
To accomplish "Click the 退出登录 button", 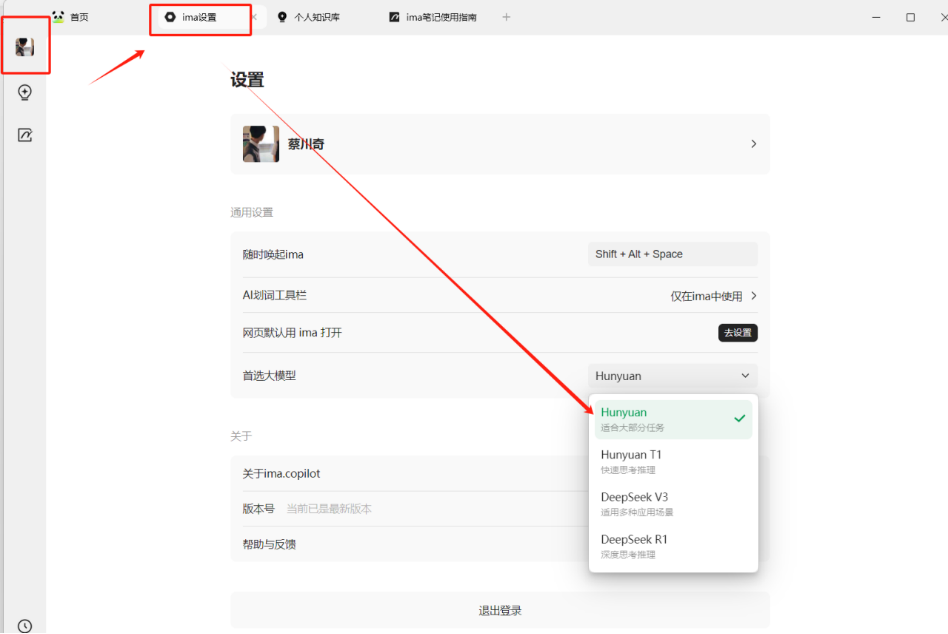I will (500, 610).
